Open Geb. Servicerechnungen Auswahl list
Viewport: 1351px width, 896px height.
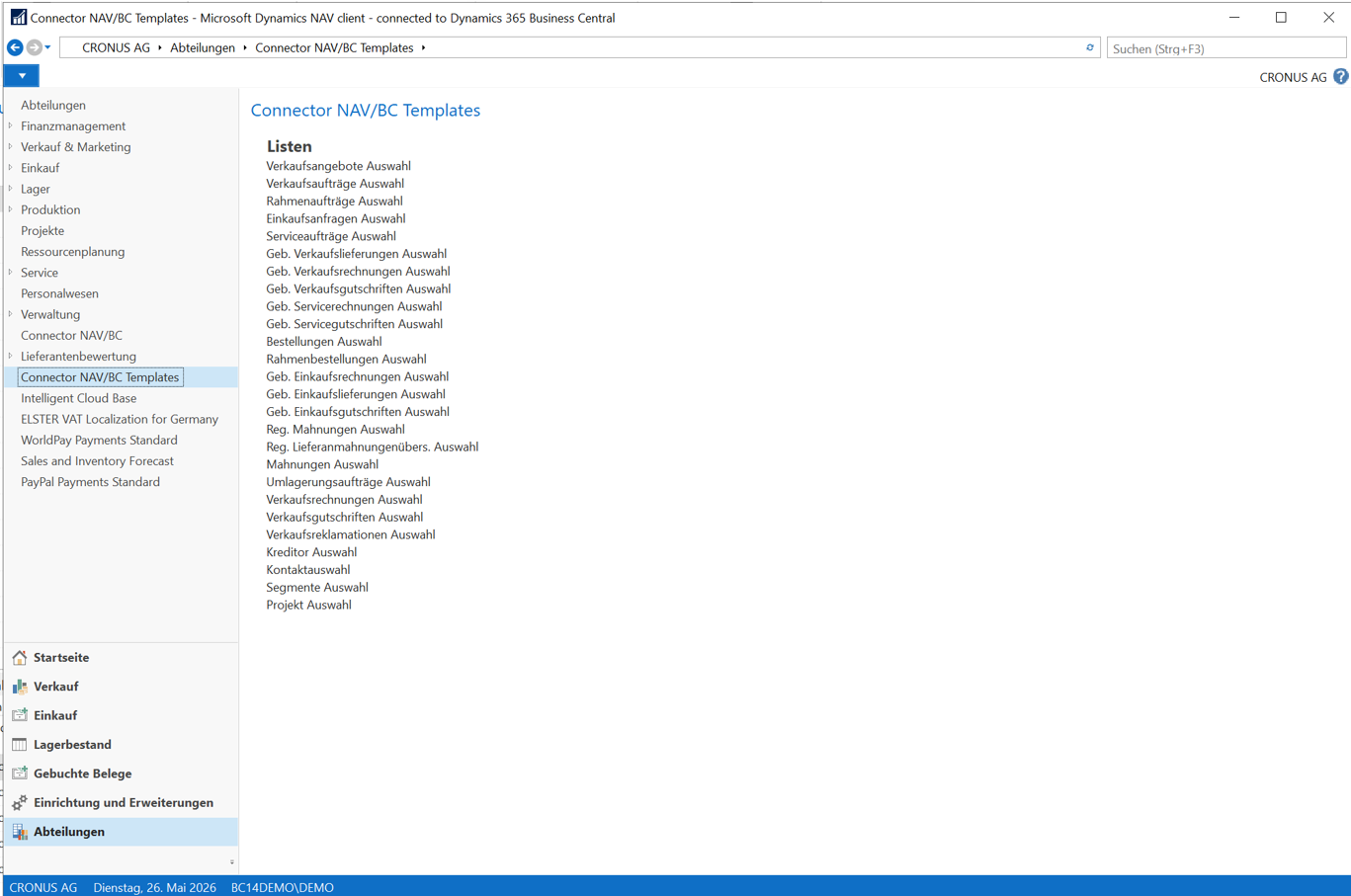point(354,306)
